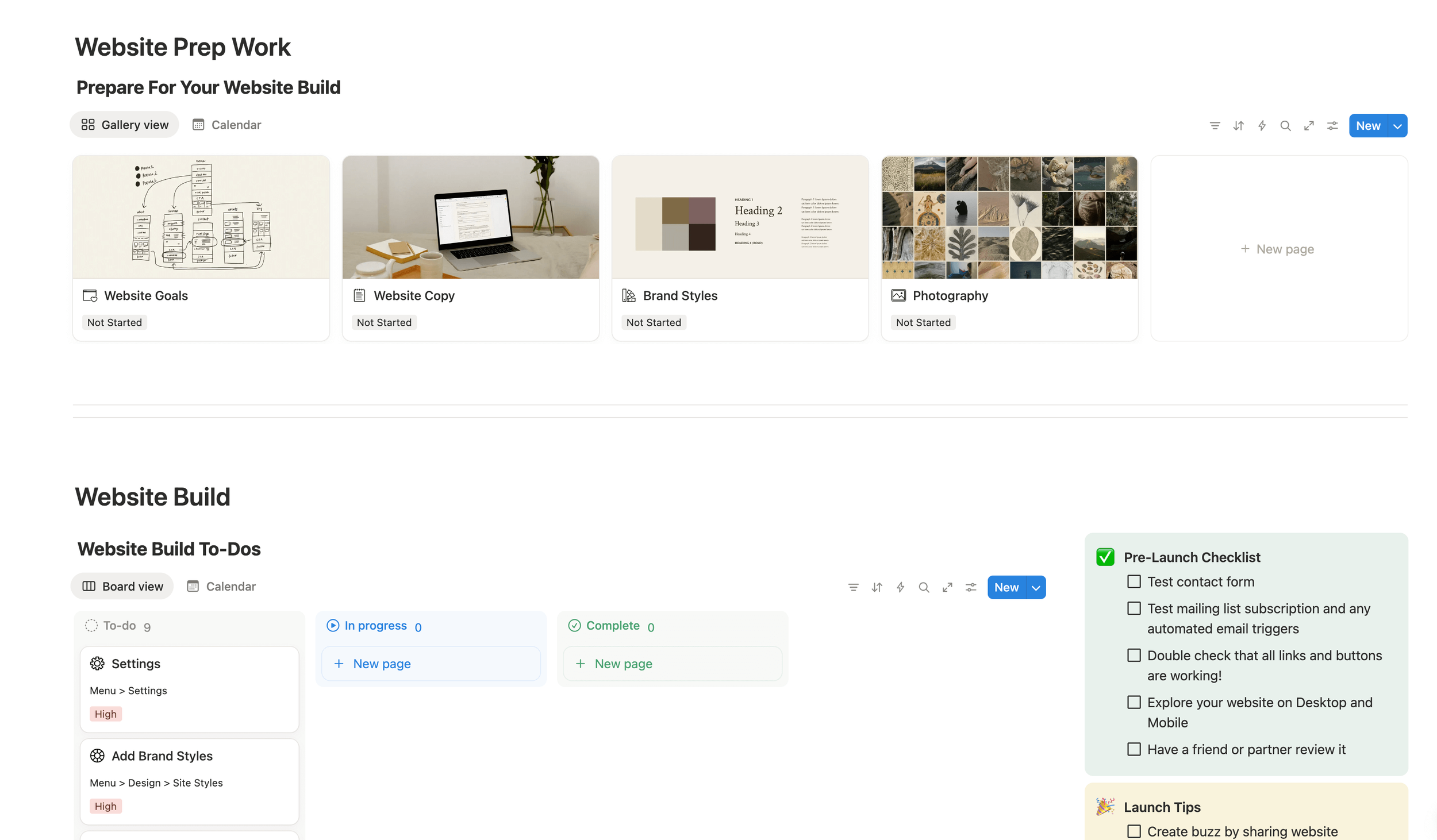Expand the board New button dropdown arrow
The image size is (1437, 840).
click(1036, 587)
